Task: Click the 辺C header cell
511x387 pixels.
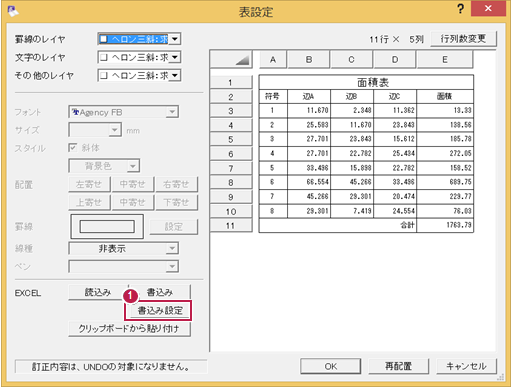Action: 395,96
